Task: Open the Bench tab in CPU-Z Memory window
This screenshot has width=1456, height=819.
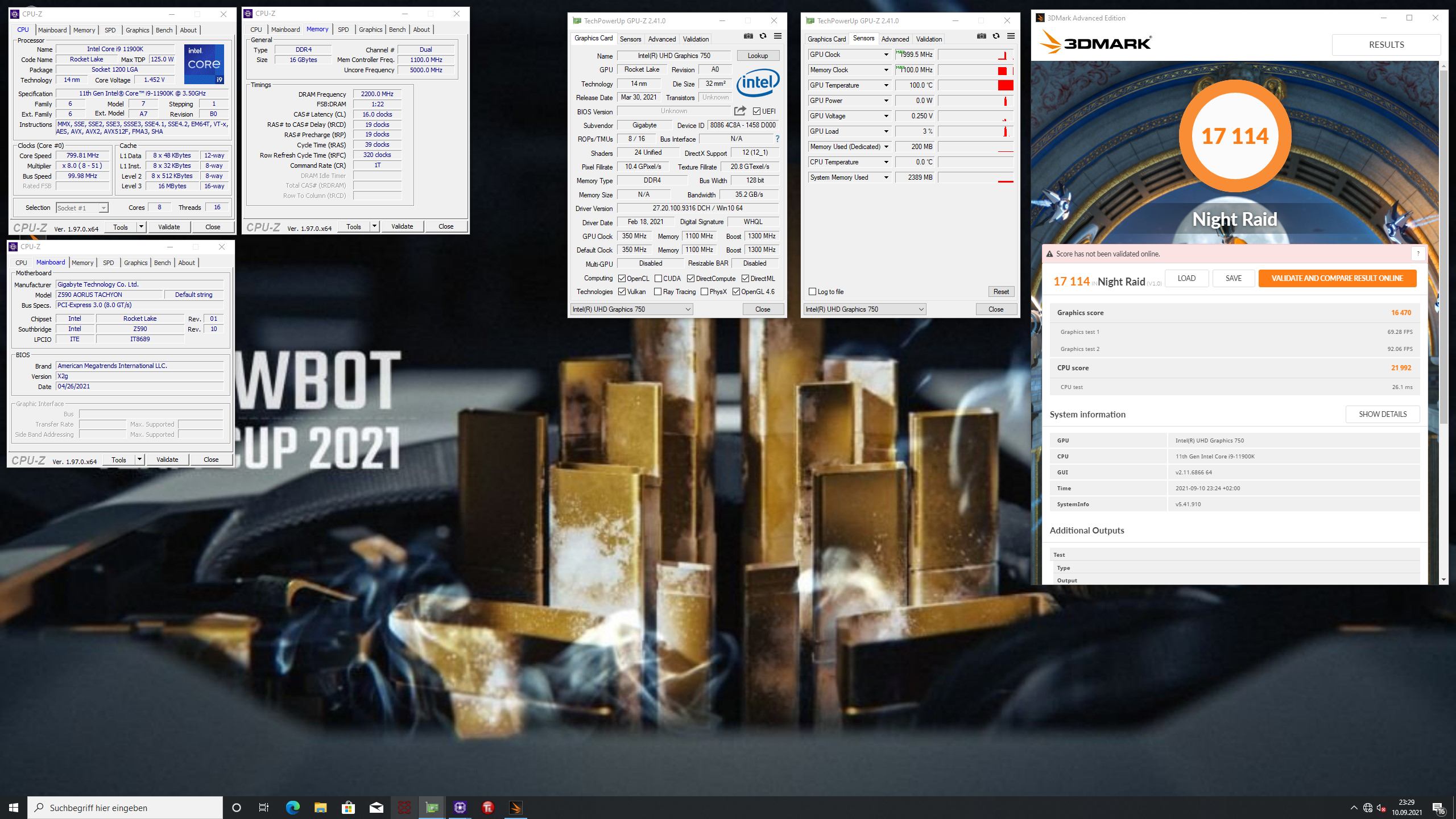Action: click(398, 30)
